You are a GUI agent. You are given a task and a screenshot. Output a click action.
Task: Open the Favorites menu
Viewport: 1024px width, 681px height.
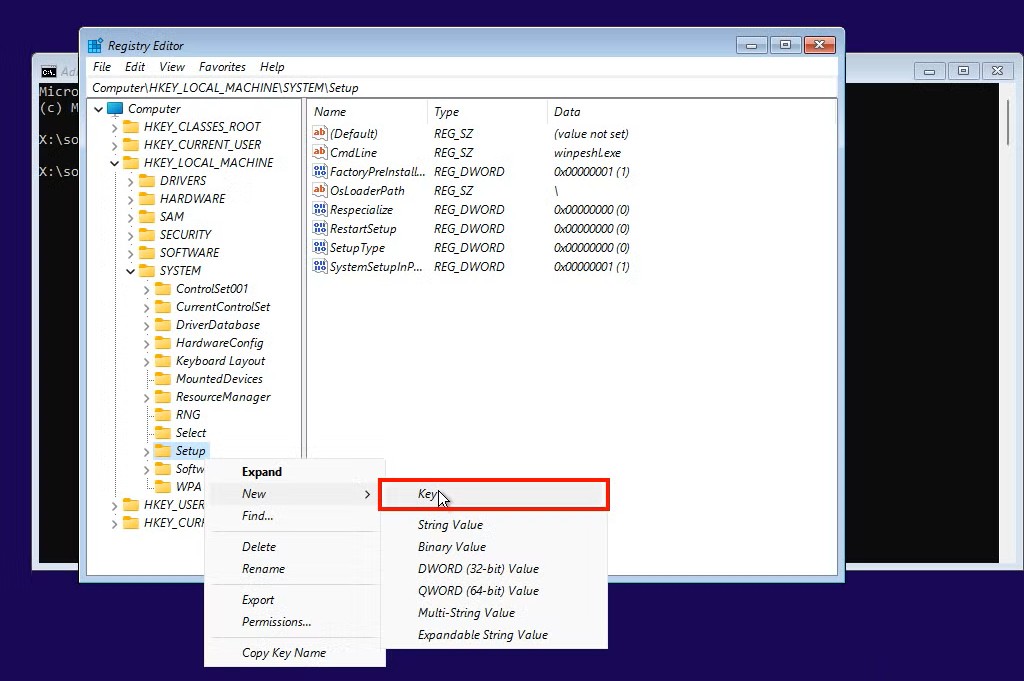(x=222, y=67)
